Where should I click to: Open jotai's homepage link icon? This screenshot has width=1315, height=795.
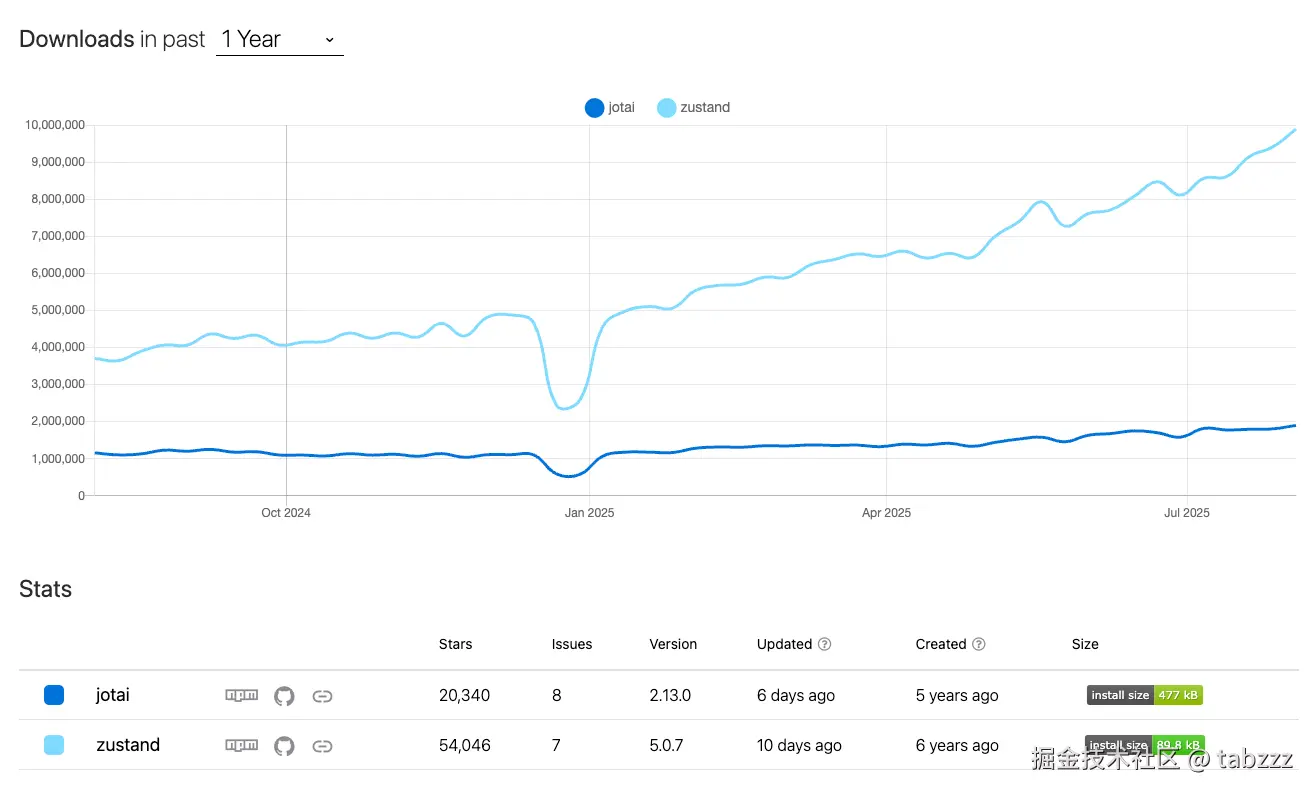point(322,695)
